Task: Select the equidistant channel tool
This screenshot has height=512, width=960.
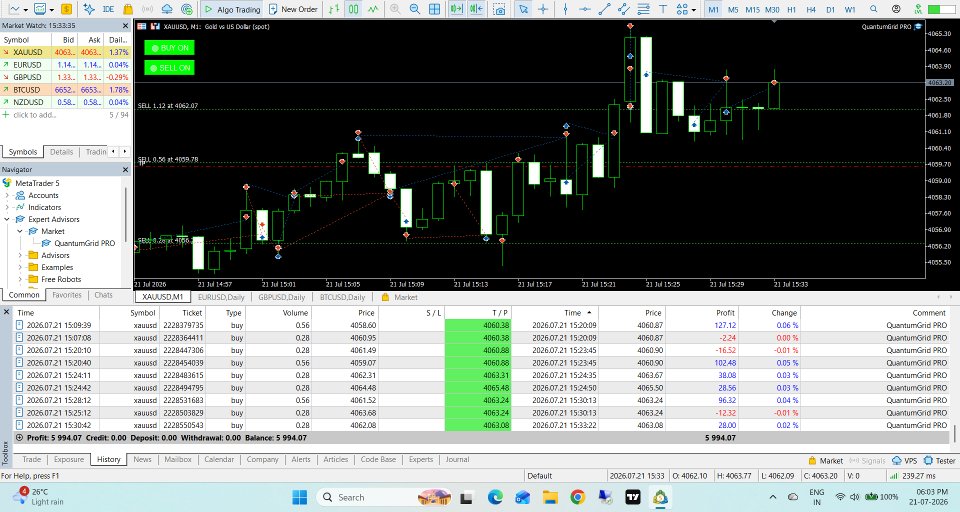Action: point(624,9)
